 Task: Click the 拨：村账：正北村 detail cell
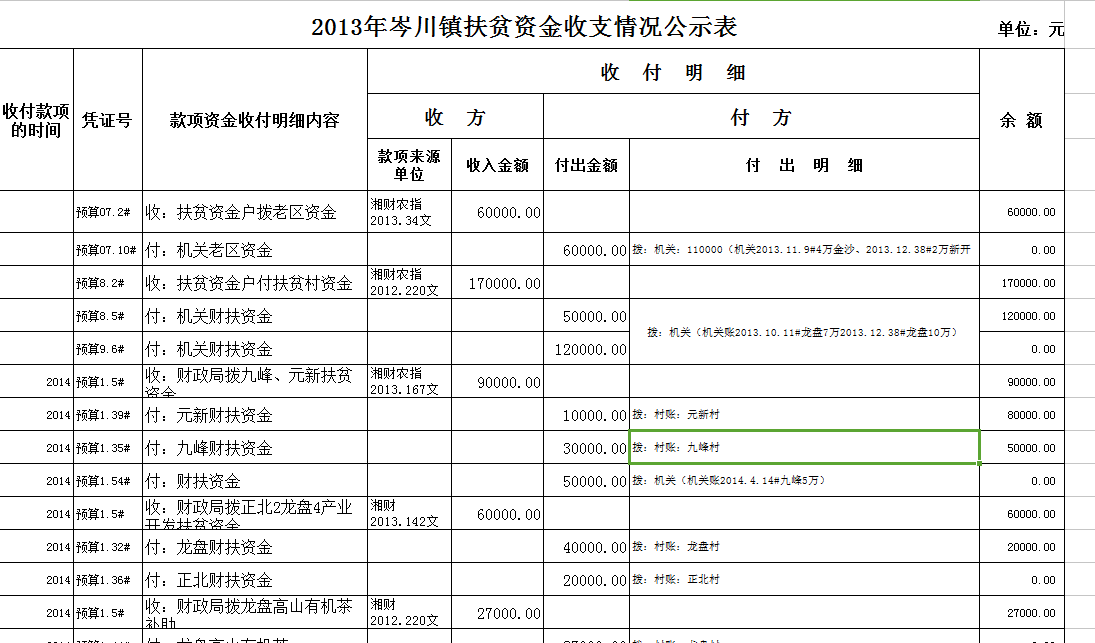(803, 580)
